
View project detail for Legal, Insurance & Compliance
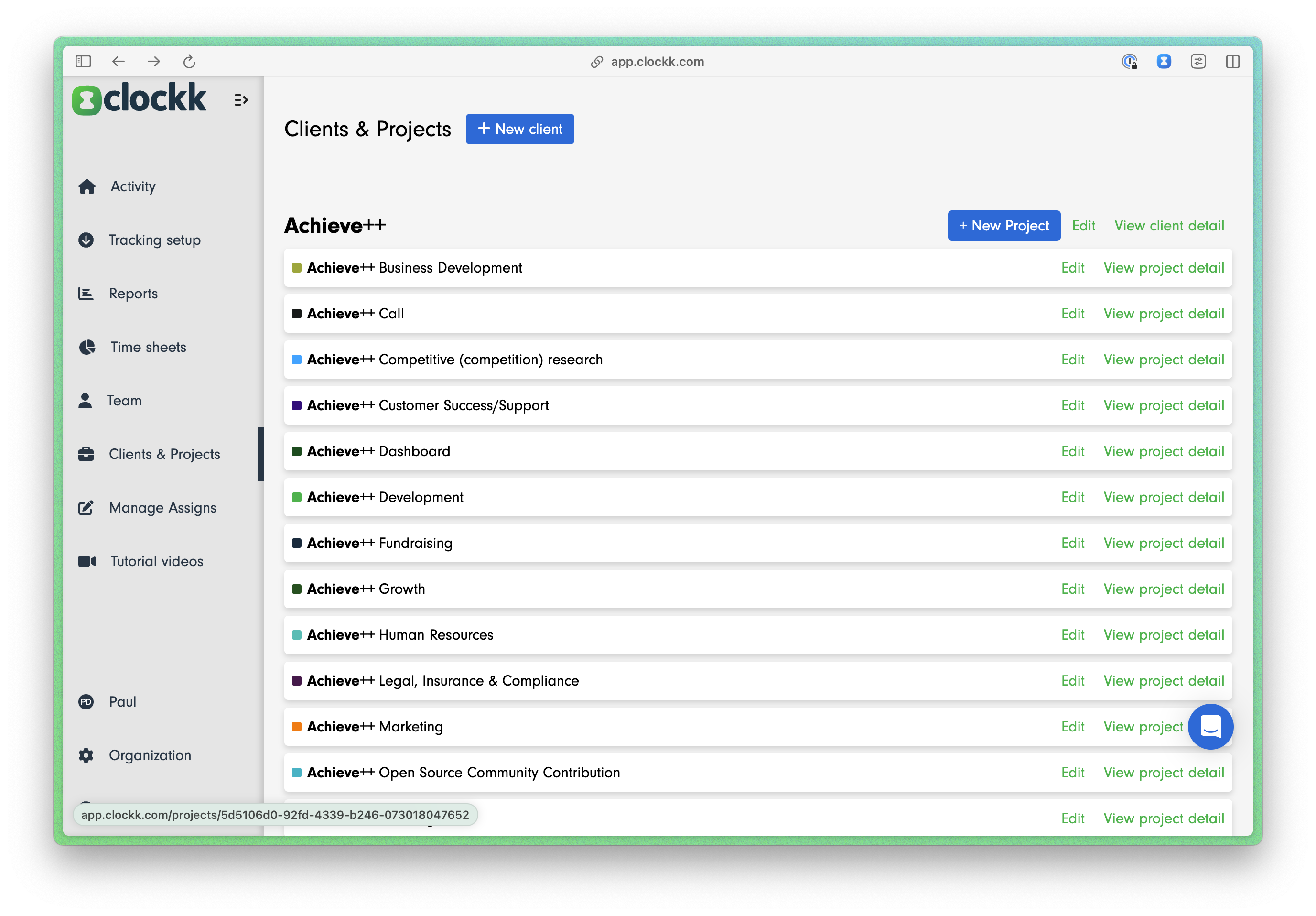point(1164,681)
